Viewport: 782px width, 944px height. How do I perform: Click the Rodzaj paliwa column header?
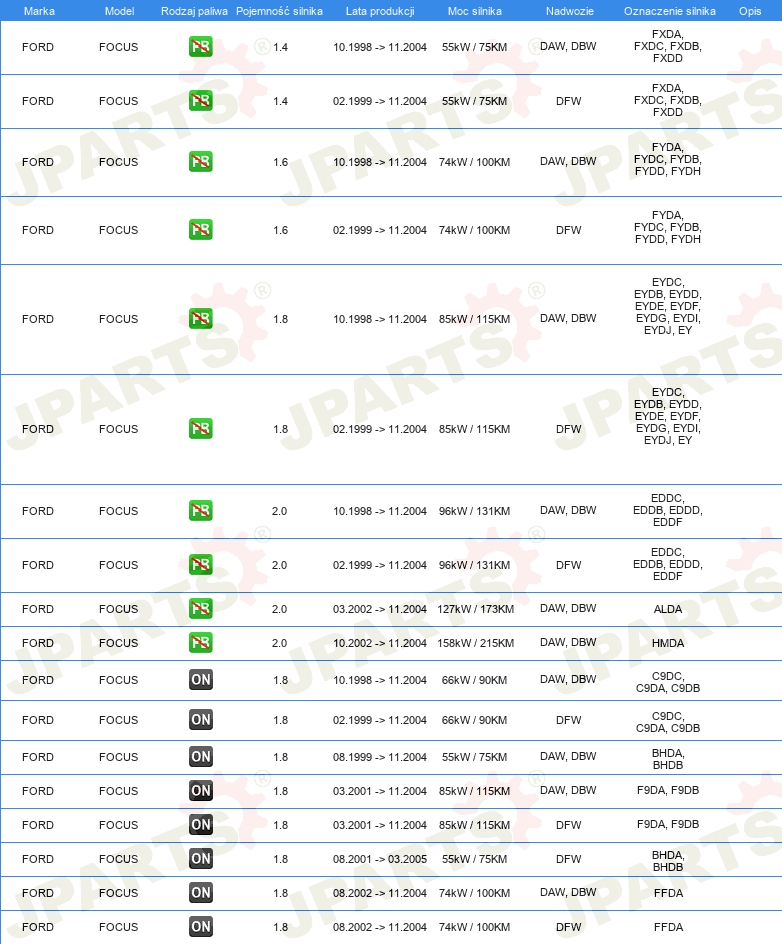point(194,11)
